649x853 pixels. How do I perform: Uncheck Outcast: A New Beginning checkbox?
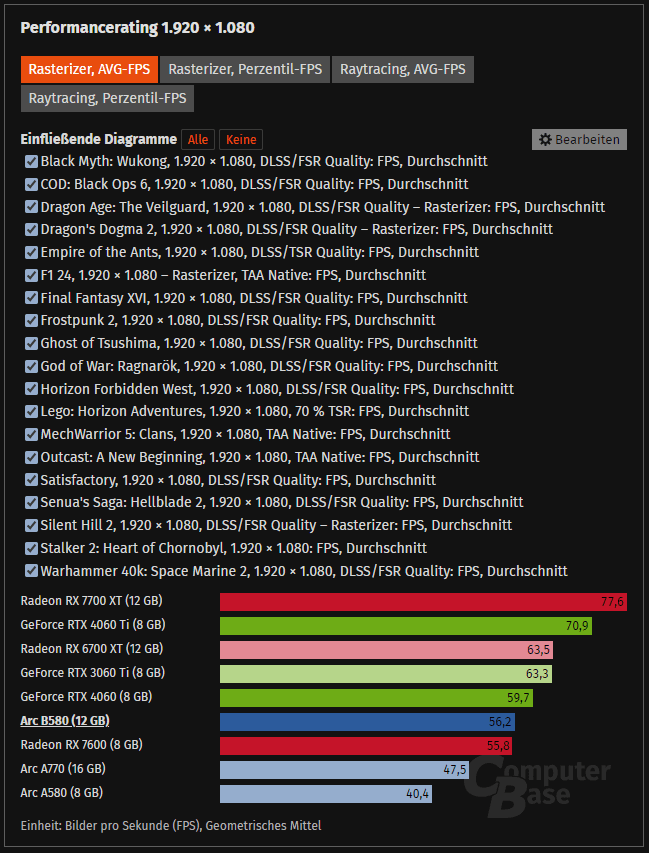[x=31, y=457]
